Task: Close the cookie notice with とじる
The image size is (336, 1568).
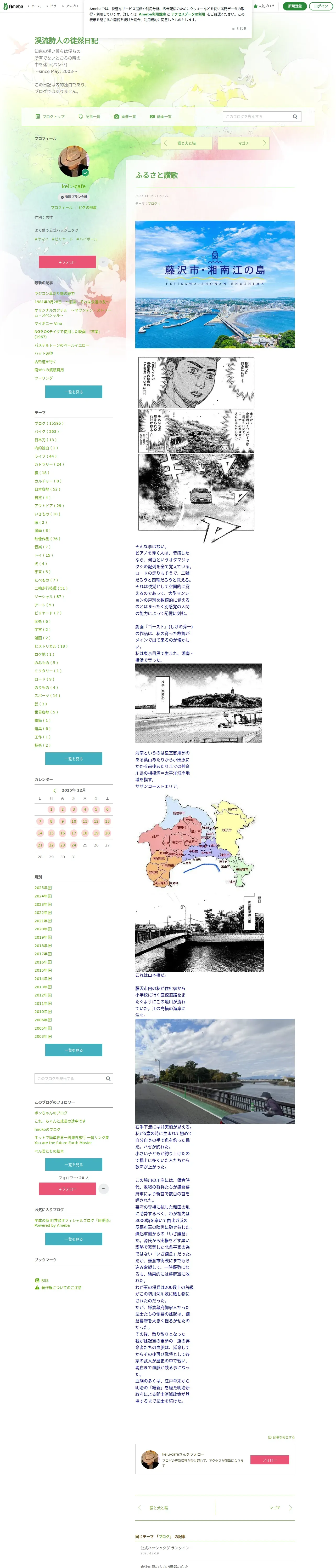Action: pyautogui.click(x=239, y=28)
